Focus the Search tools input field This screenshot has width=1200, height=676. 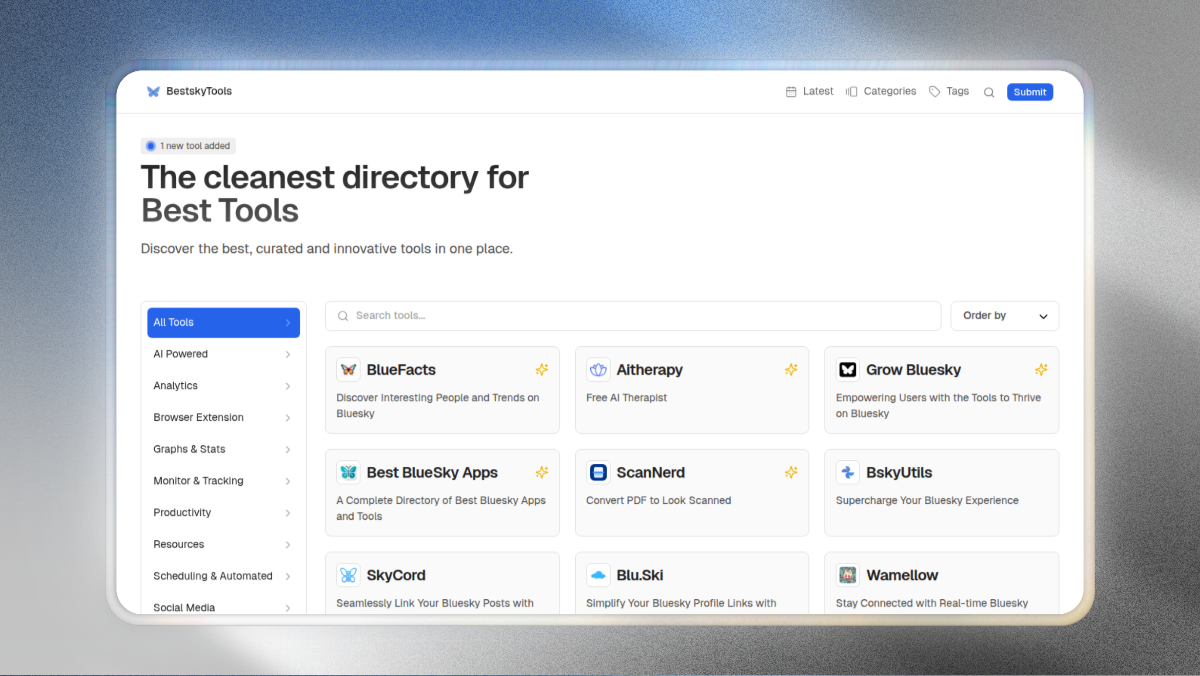640,316
